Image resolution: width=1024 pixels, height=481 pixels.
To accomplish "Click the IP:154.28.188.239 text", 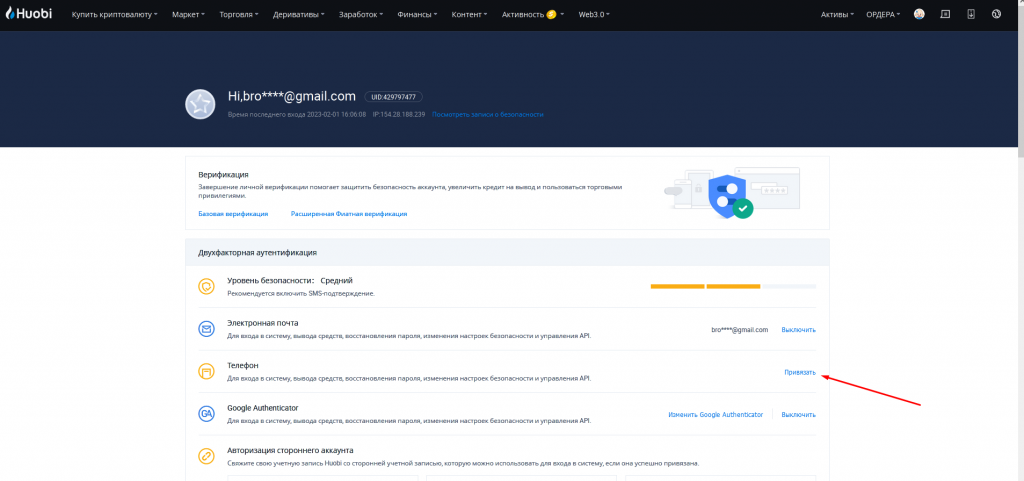I will pyautogui.click(x=399, y=114).
